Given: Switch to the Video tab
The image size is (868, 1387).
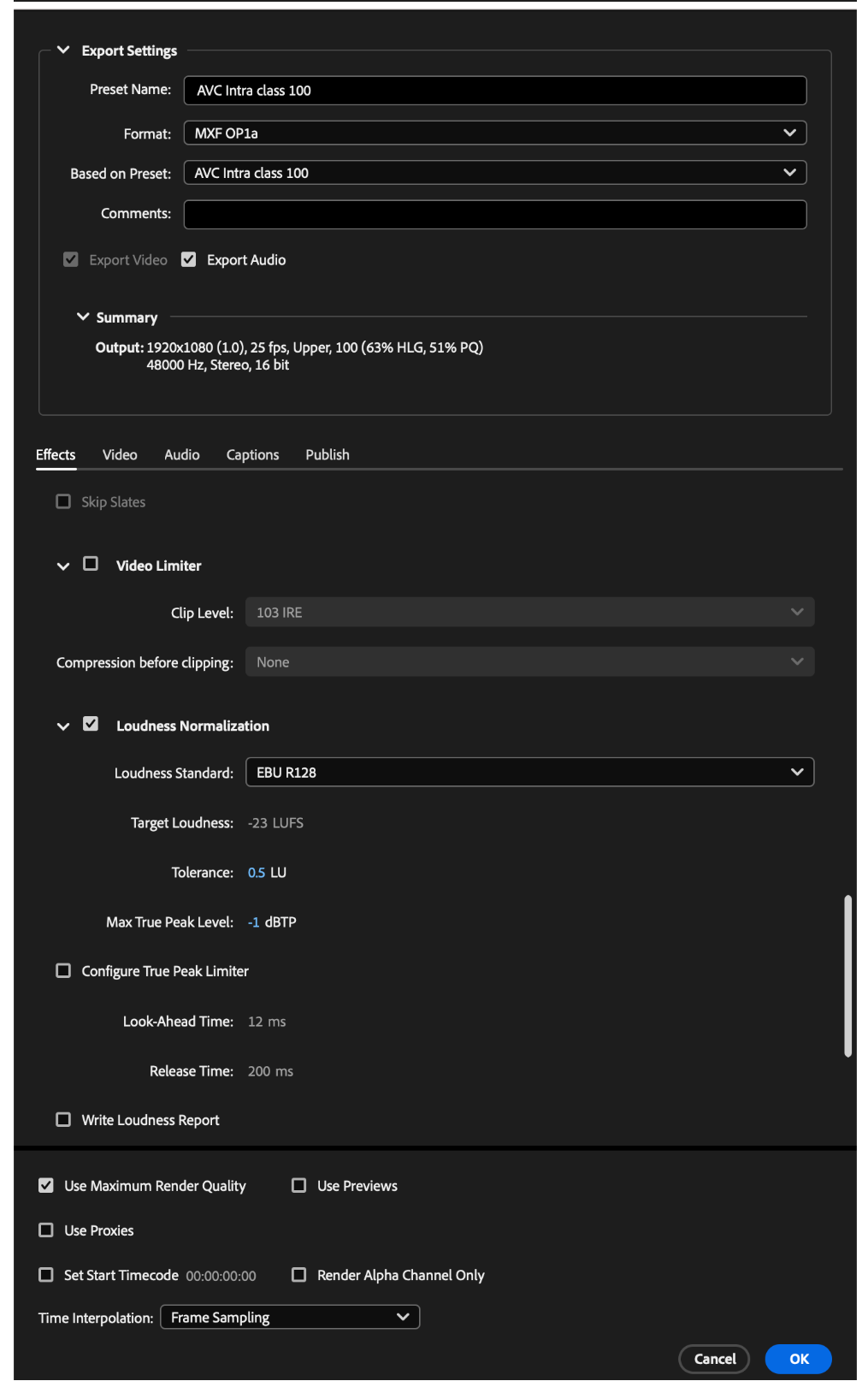Looking at the screenshot, I should [120, 455].
